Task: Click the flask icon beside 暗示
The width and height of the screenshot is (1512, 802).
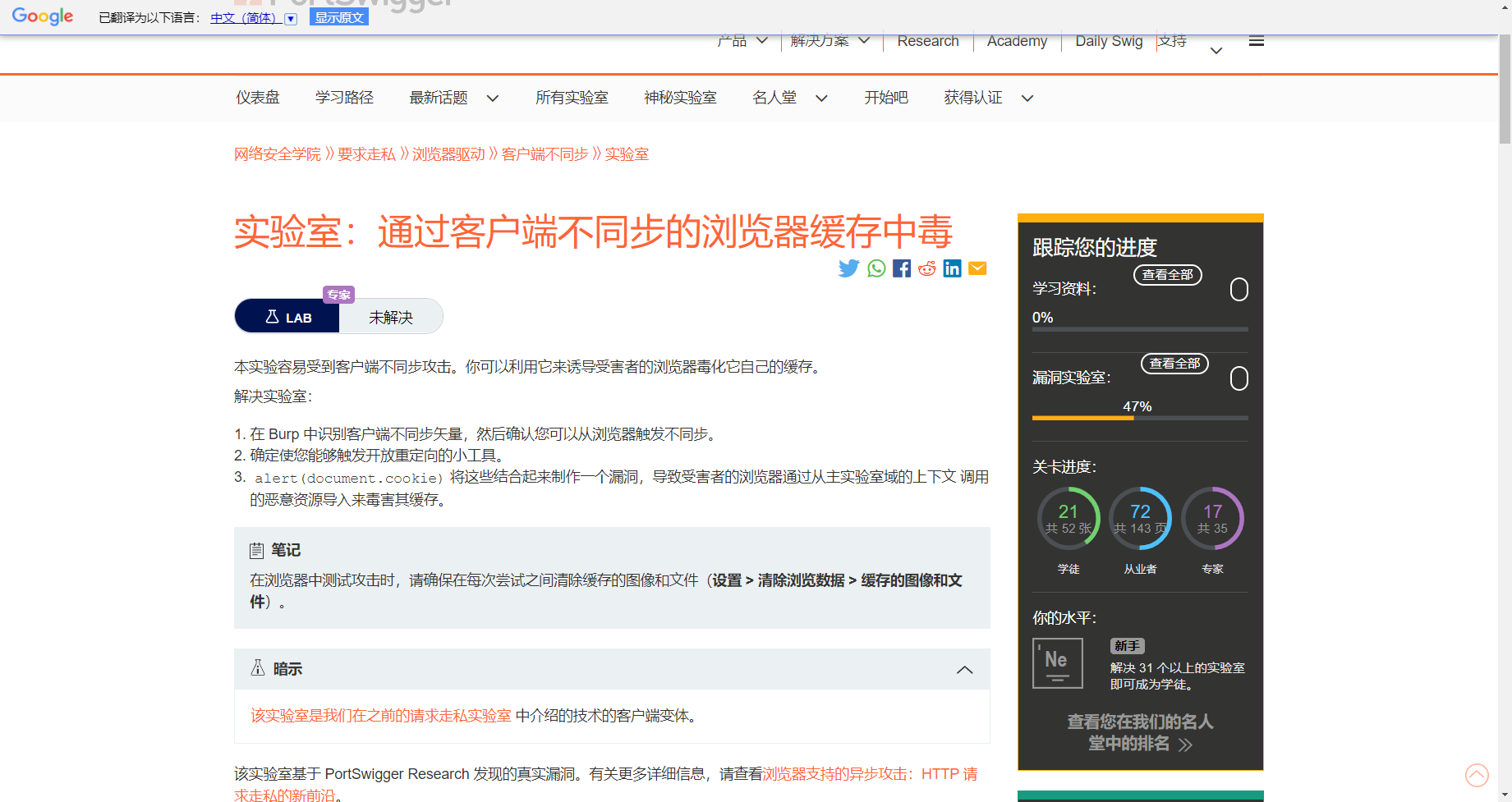Action: pyautogui.click(x=258, y=668)
